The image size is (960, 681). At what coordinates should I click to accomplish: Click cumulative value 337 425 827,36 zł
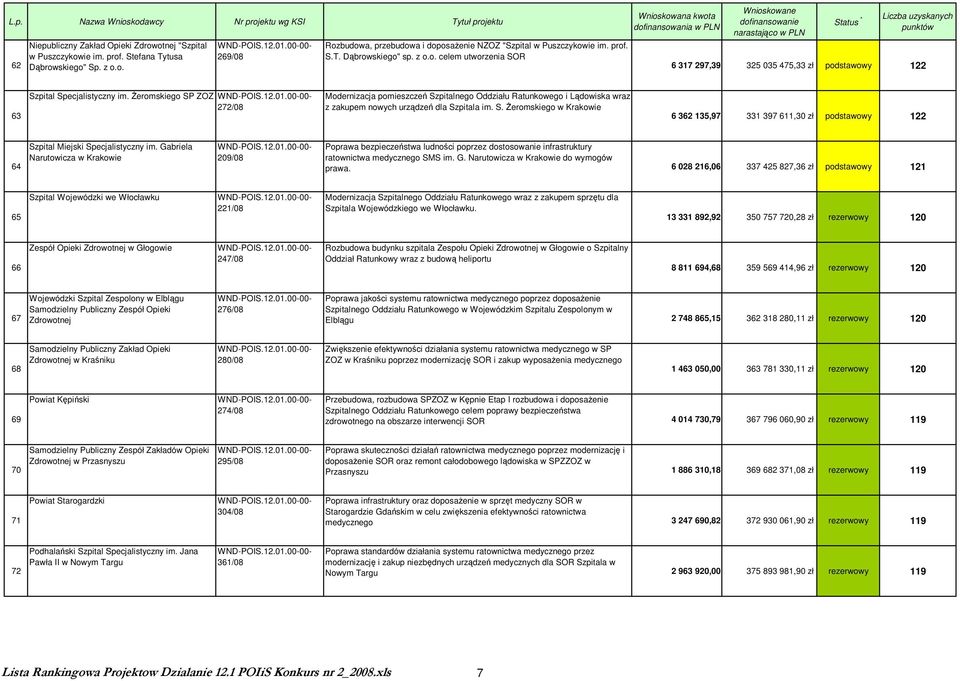tap(779, 167)
